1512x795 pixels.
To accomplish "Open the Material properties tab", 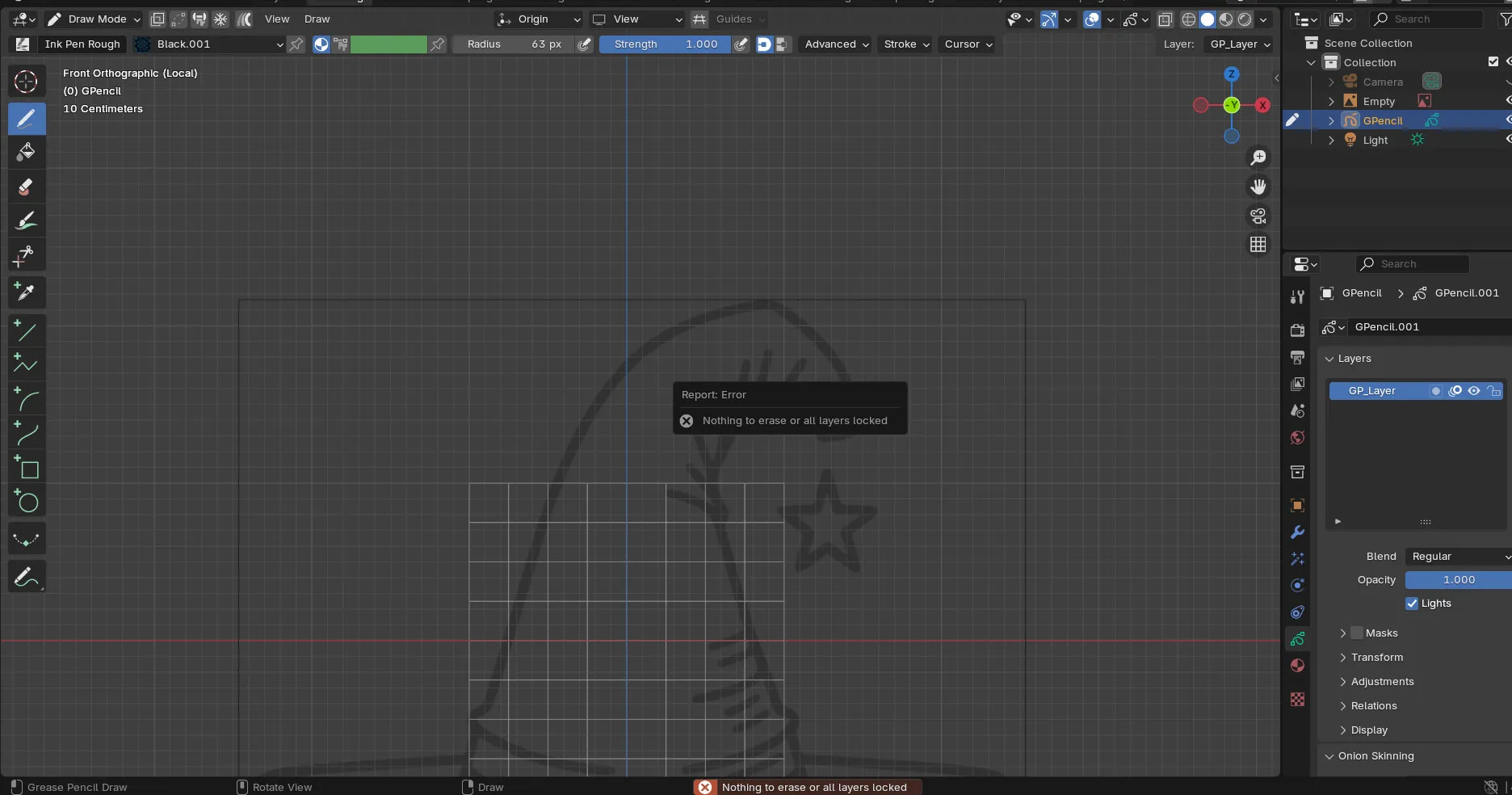I will [x=1297, y=666].
